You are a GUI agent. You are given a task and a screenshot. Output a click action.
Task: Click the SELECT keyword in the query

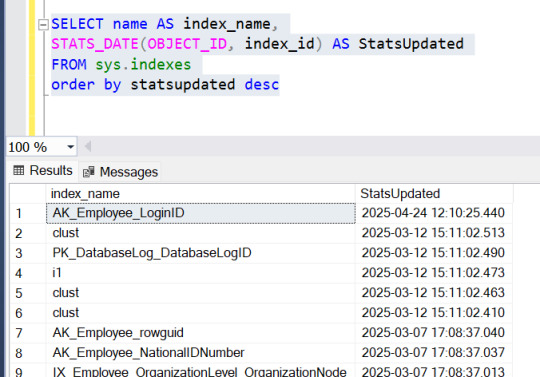pyautogui.click(x=77, y=24)
